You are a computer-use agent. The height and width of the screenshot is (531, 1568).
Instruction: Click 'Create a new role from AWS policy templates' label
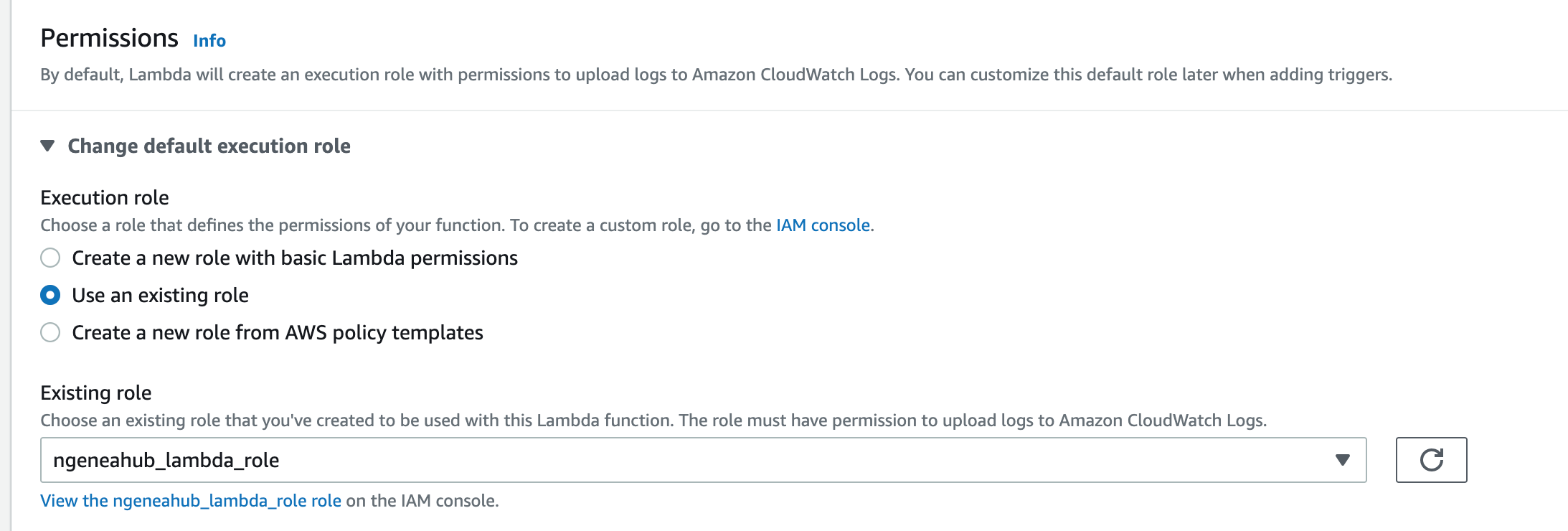pos(278,332)
